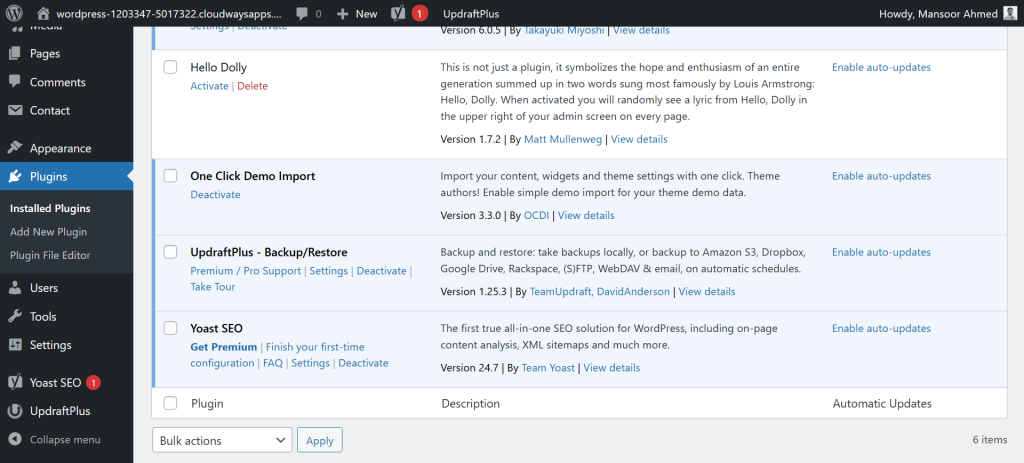Select the One Click Demo Import checkbox
This screenshot has width=1024, height=463.
tap(170, 176)
